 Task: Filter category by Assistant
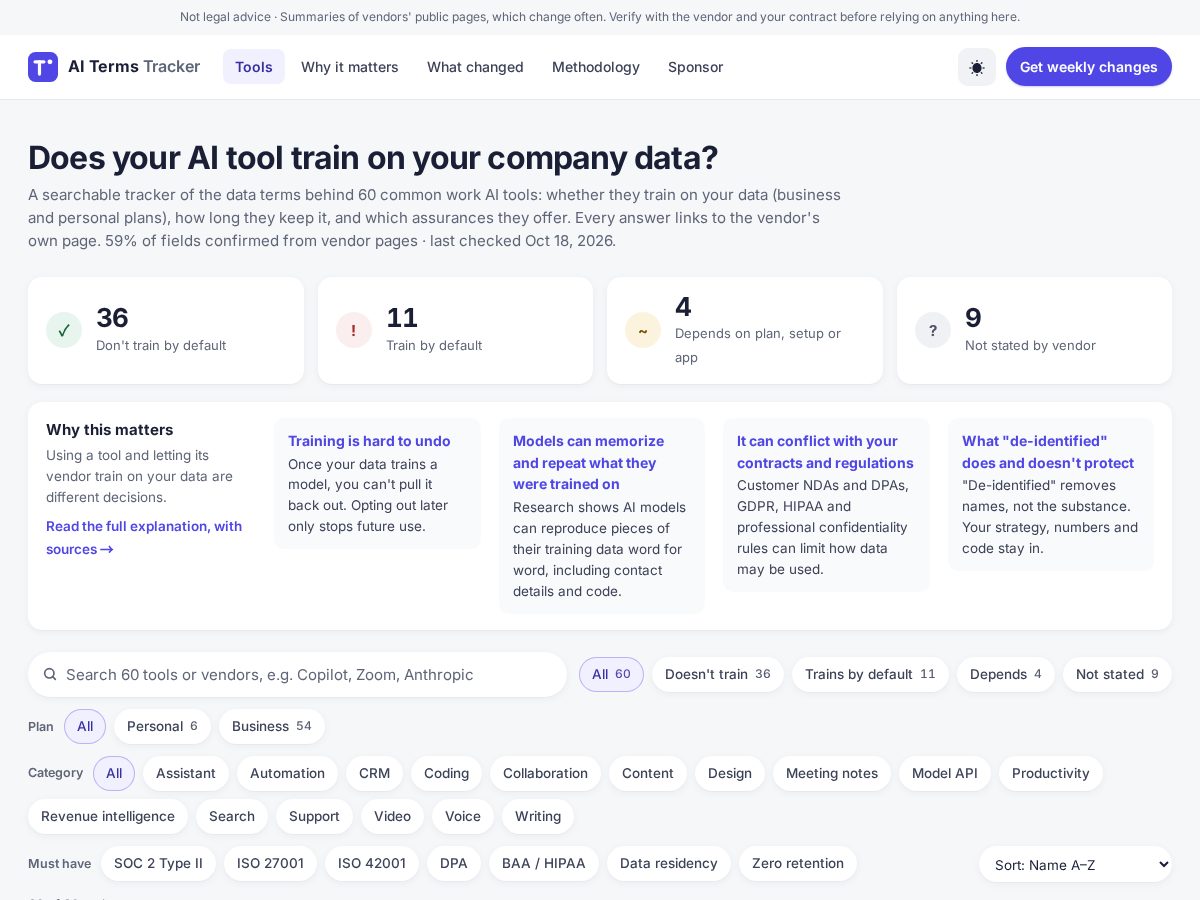pos(186,773)
